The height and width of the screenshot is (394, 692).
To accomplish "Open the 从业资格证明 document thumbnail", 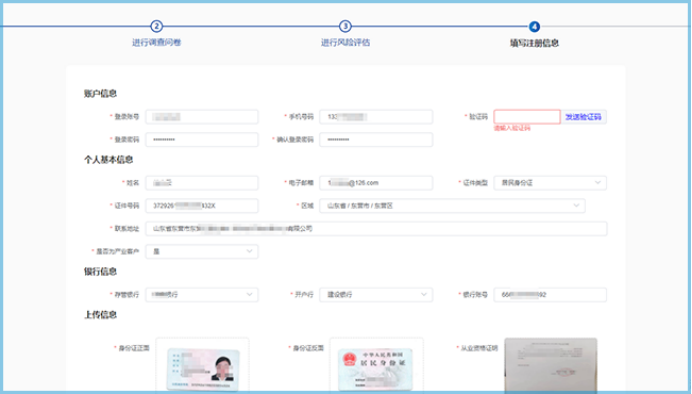I will pos(551,366).
